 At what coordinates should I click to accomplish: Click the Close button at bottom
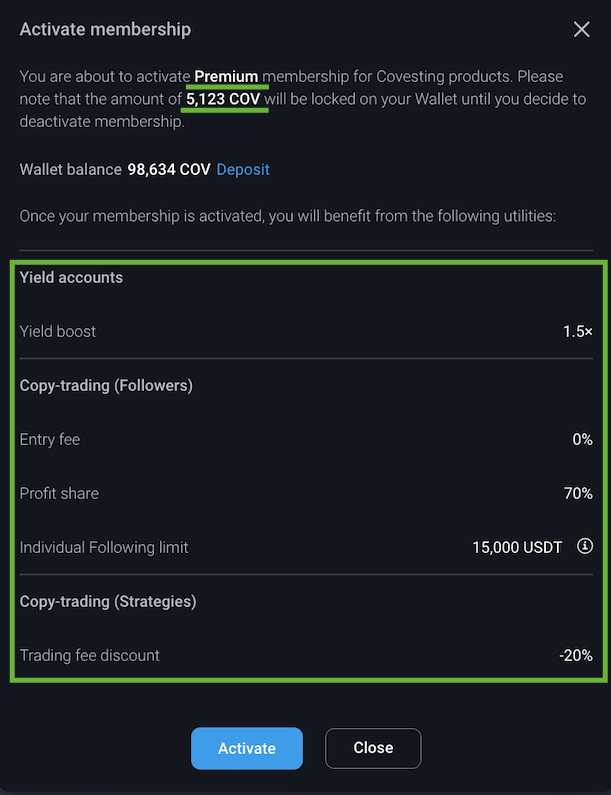point(373,748)
